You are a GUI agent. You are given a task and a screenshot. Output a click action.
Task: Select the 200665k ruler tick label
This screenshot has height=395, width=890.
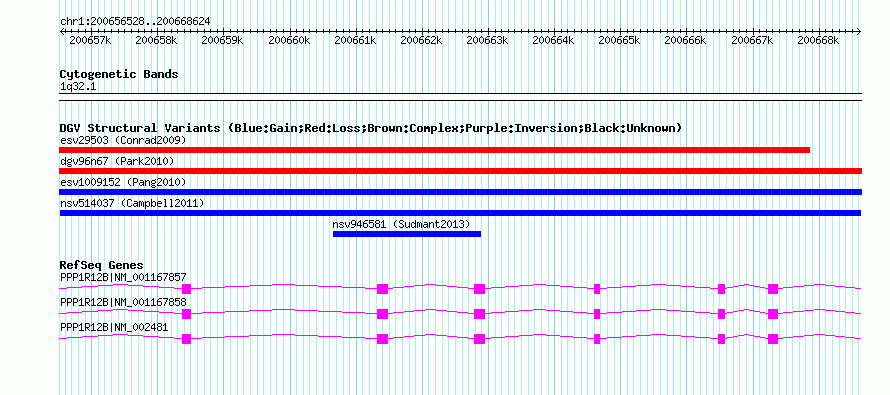pyautogui.click(x=619, y=40)
